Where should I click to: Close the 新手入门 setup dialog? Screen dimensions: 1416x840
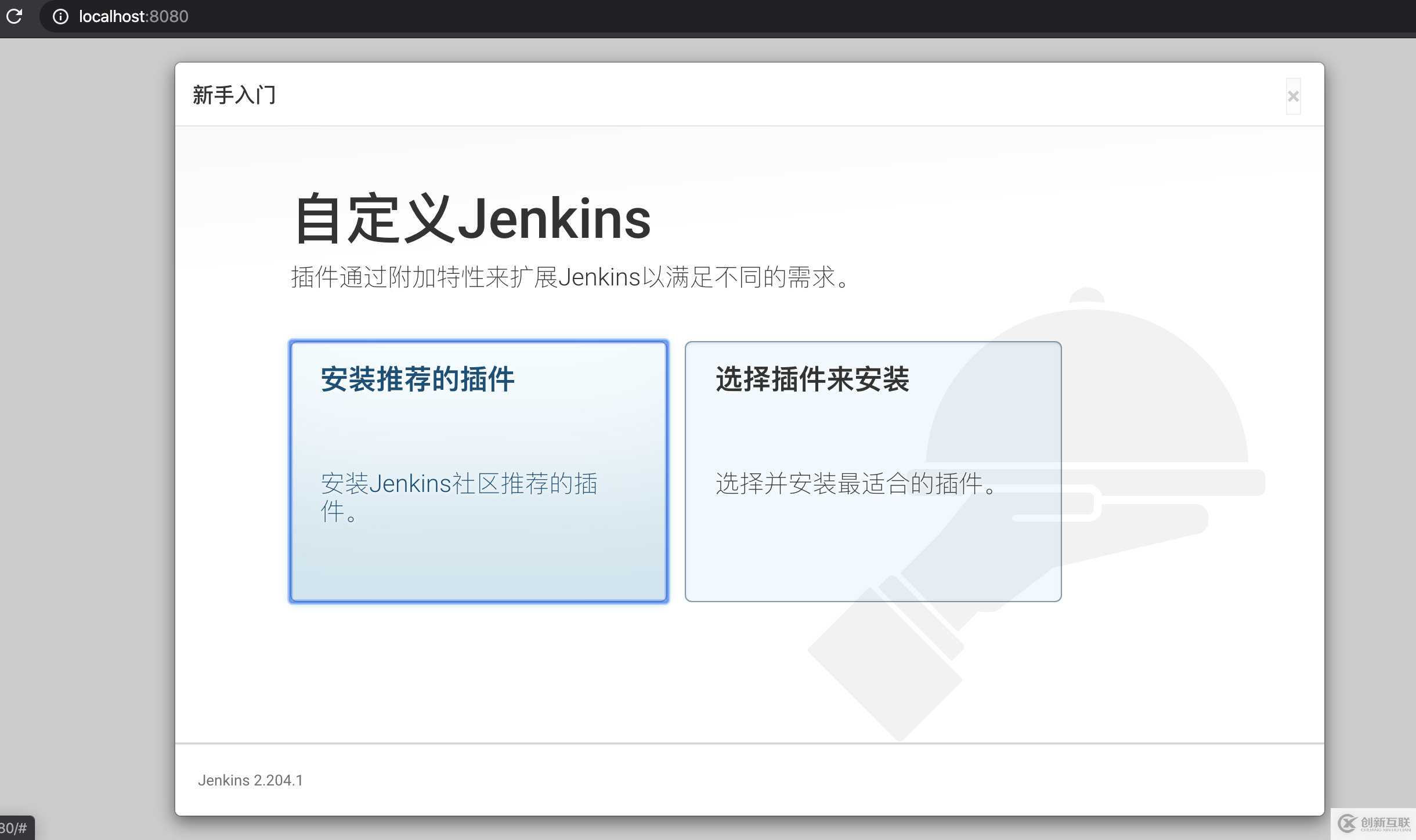tap(1293, 96)
